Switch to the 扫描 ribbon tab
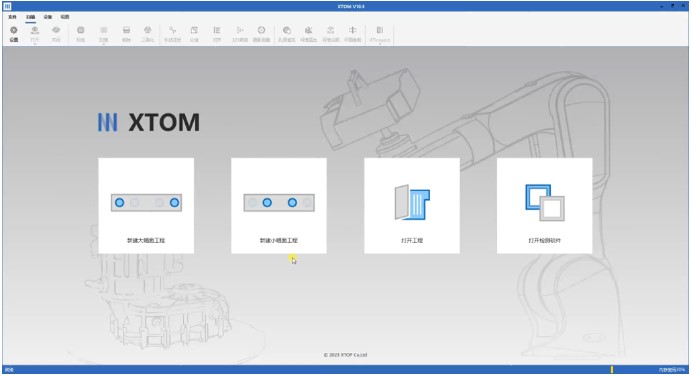This screenshot has width=691, height=375. pyautogui.click(x=30, y=17)
